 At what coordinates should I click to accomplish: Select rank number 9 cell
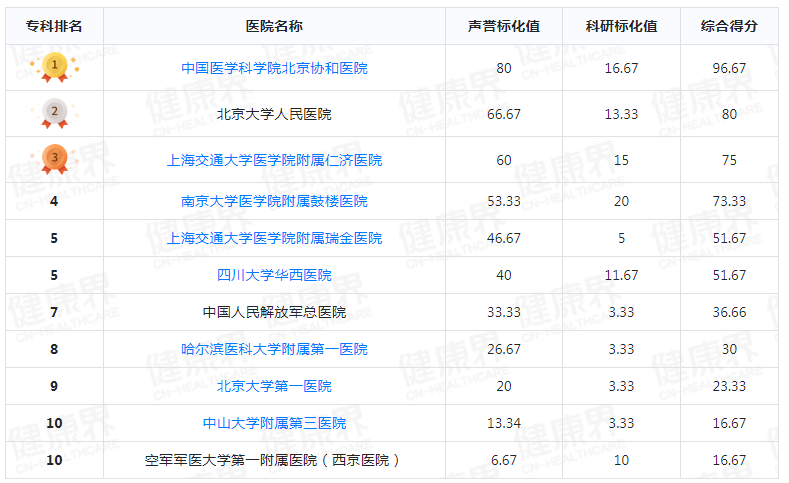(x=54, y=386)
